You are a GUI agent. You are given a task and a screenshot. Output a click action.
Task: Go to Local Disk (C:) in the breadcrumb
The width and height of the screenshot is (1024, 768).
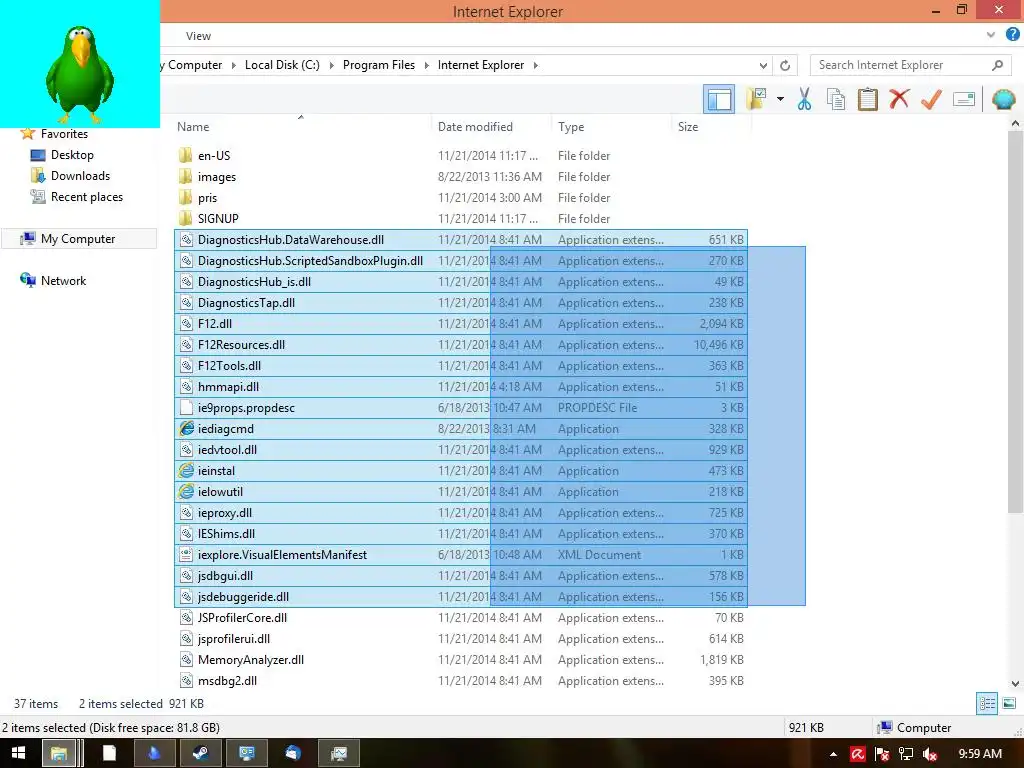pos(282,65)
